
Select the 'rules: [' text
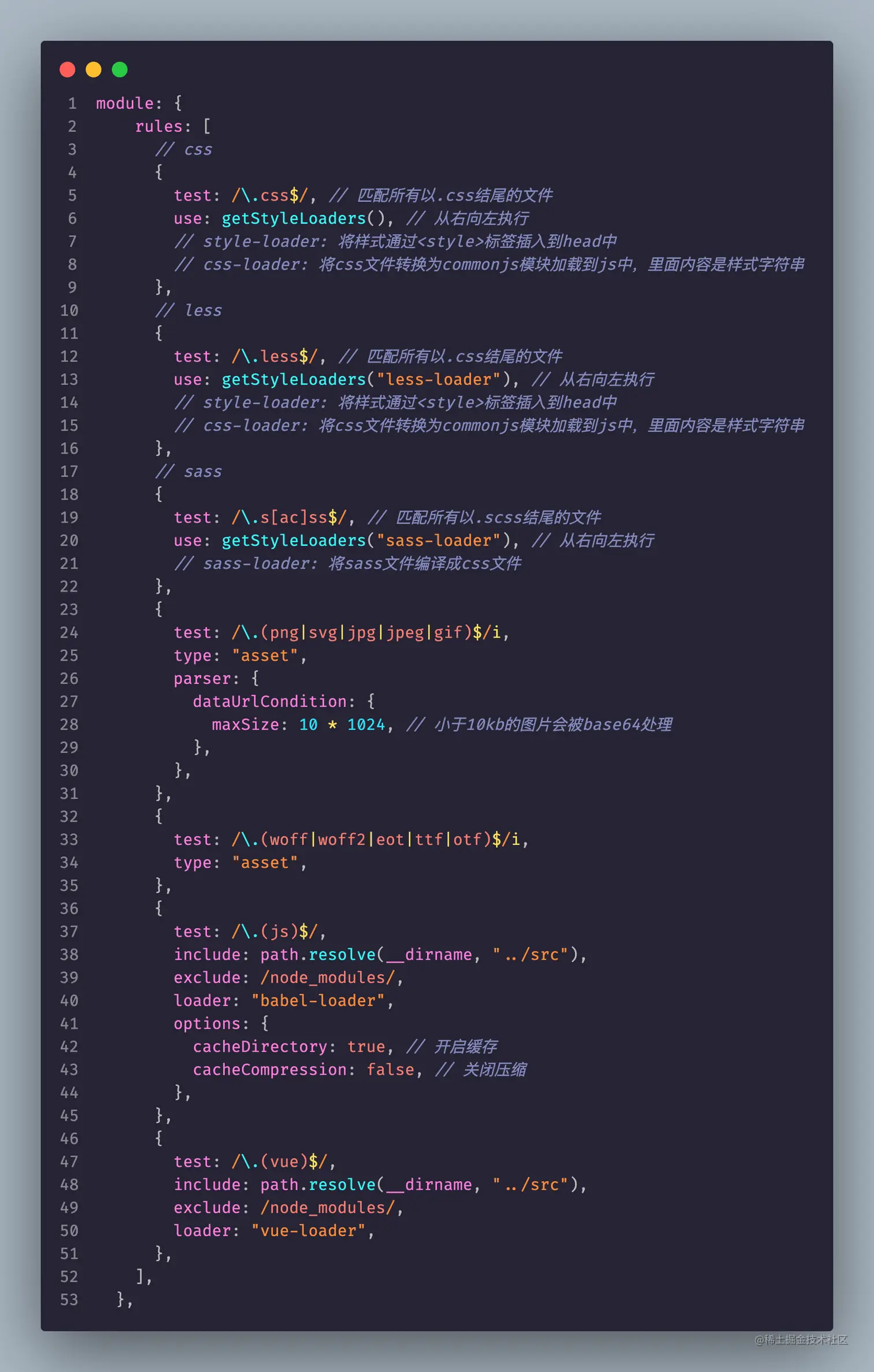[173, 127]
